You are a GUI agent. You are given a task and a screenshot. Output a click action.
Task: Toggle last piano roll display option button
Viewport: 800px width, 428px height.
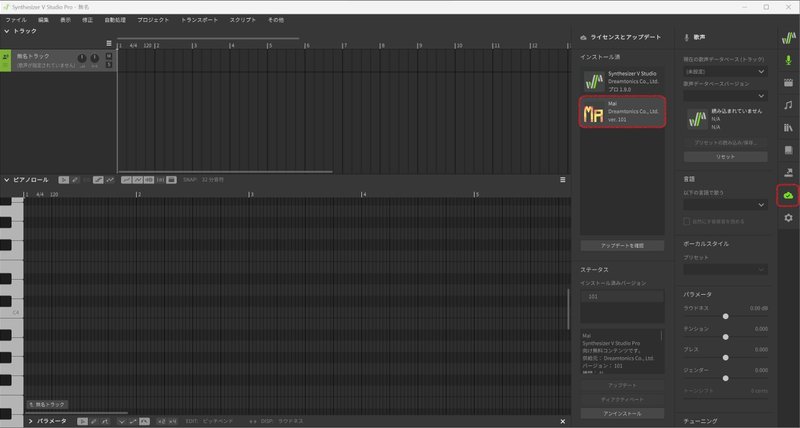pos(171,180)
